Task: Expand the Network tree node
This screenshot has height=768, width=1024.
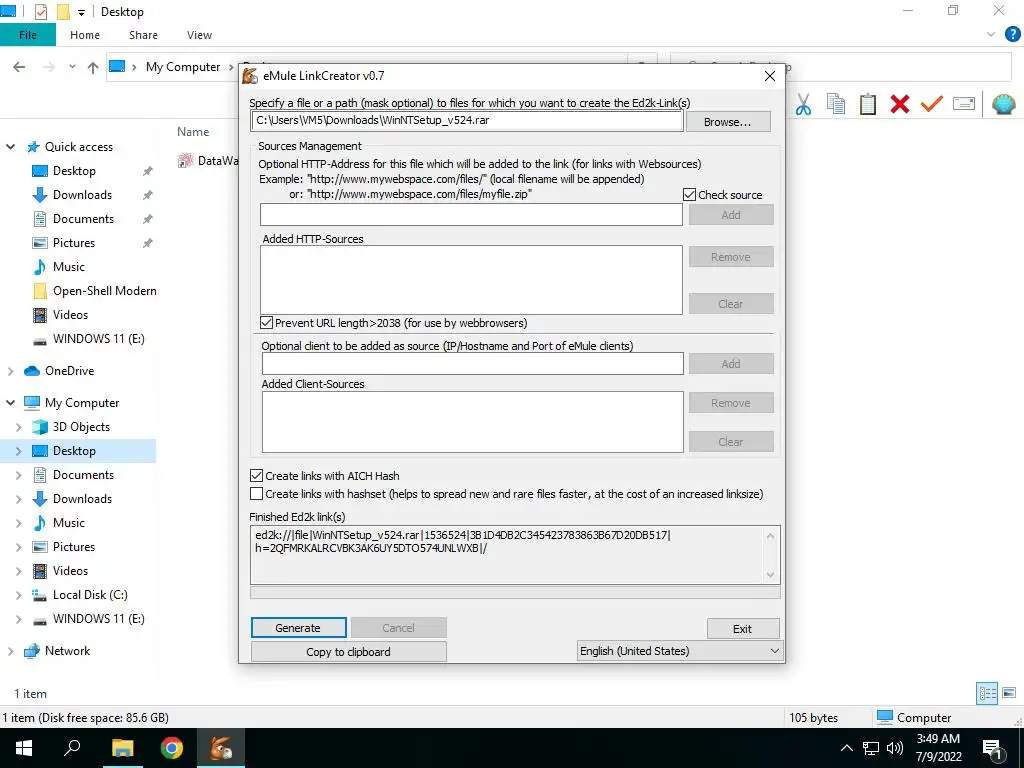Action: [10, 651]
